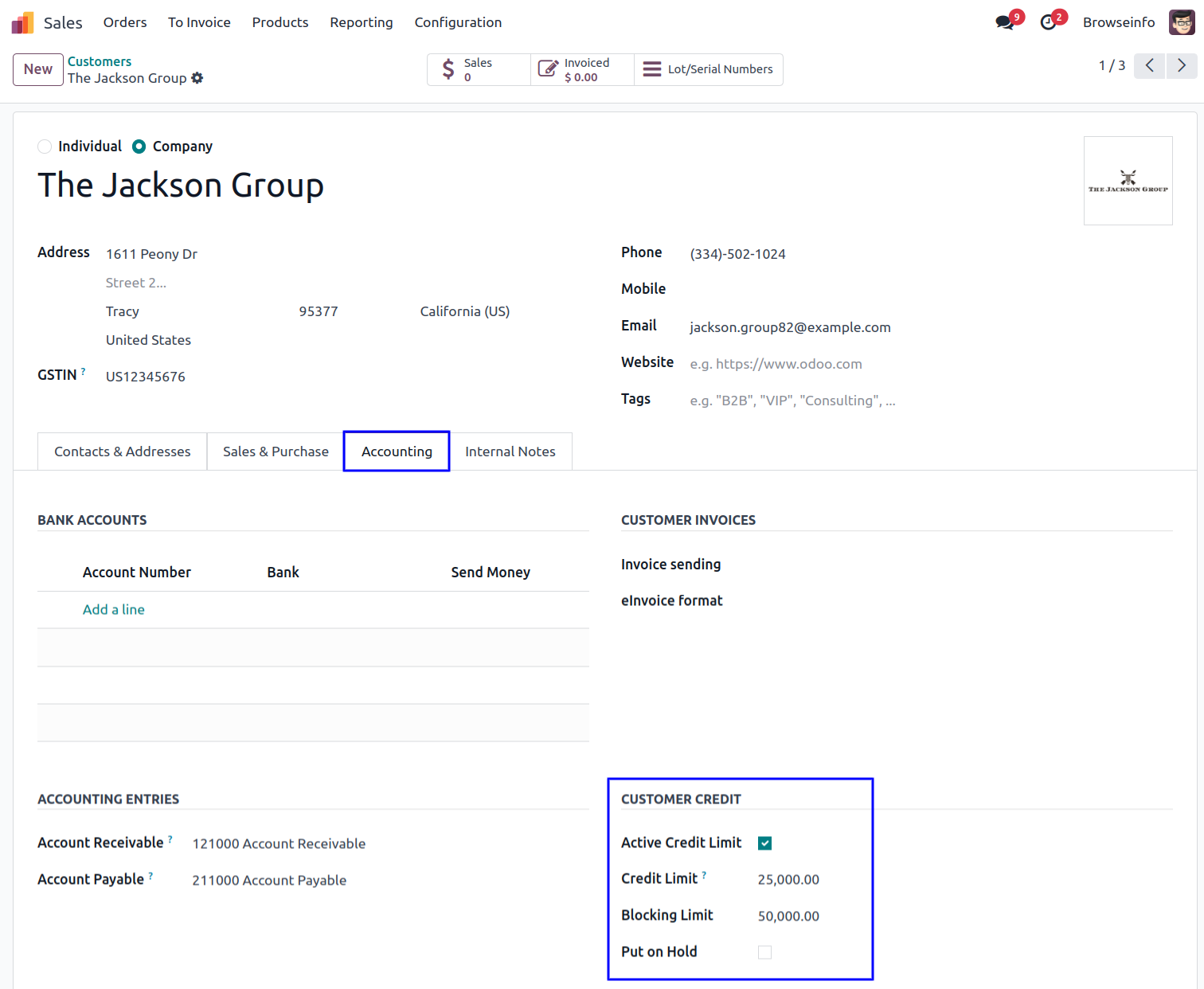Enable the Put on Hold checkbox

pyautogui.click(x=764, y=952)
